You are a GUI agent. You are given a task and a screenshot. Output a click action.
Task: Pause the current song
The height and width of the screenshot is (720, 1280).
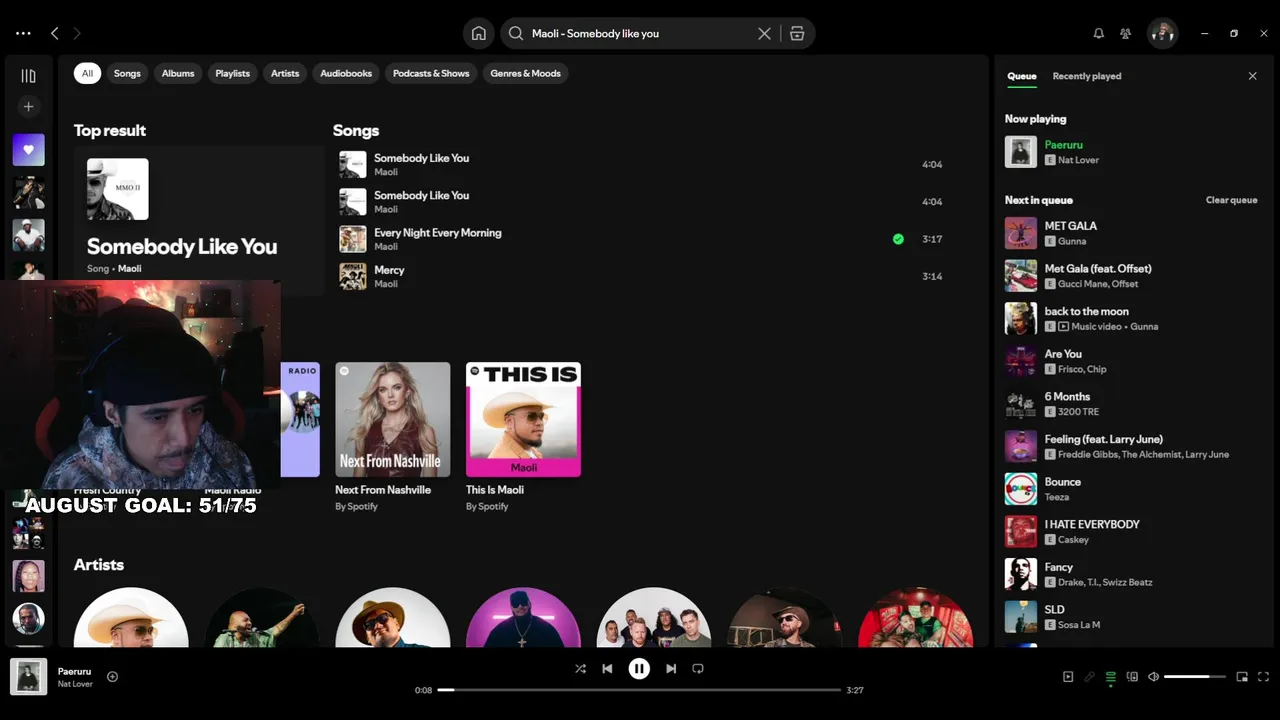tap(639, 669)
